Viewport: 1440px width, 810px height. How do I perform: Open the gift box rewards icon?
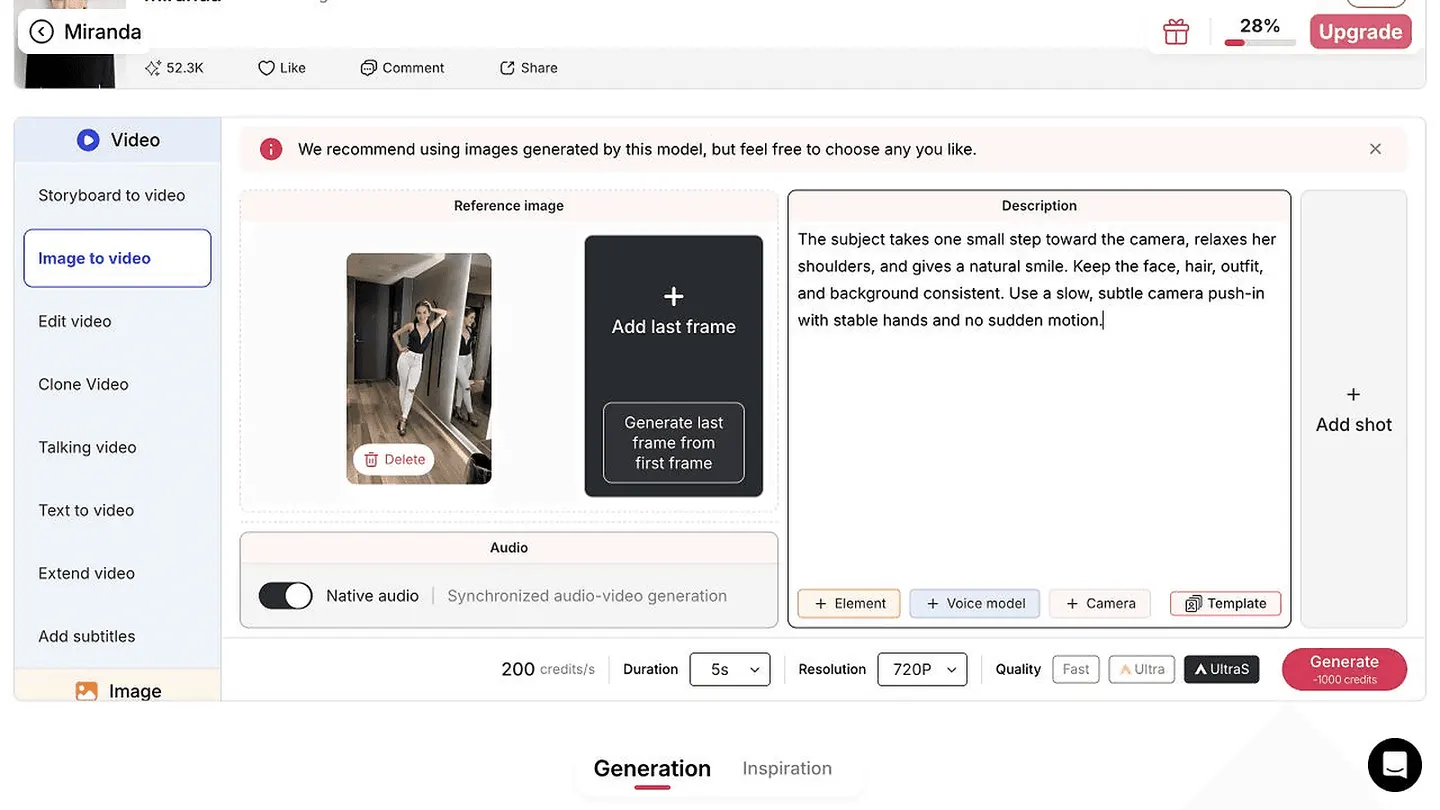tap(1176, 32)
